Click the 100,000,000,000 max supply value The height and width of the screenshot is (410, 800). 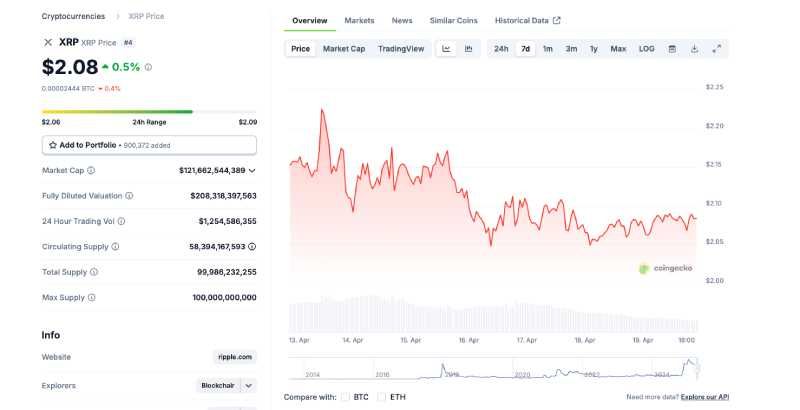pos(224,297)
